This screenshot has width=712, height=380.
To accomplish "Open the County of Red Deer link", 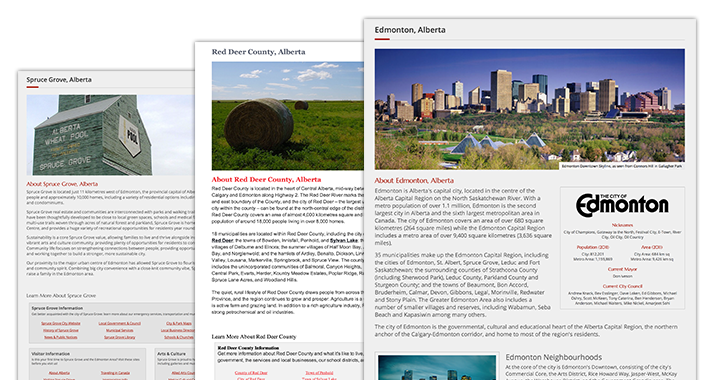I will tap(251, 373).
